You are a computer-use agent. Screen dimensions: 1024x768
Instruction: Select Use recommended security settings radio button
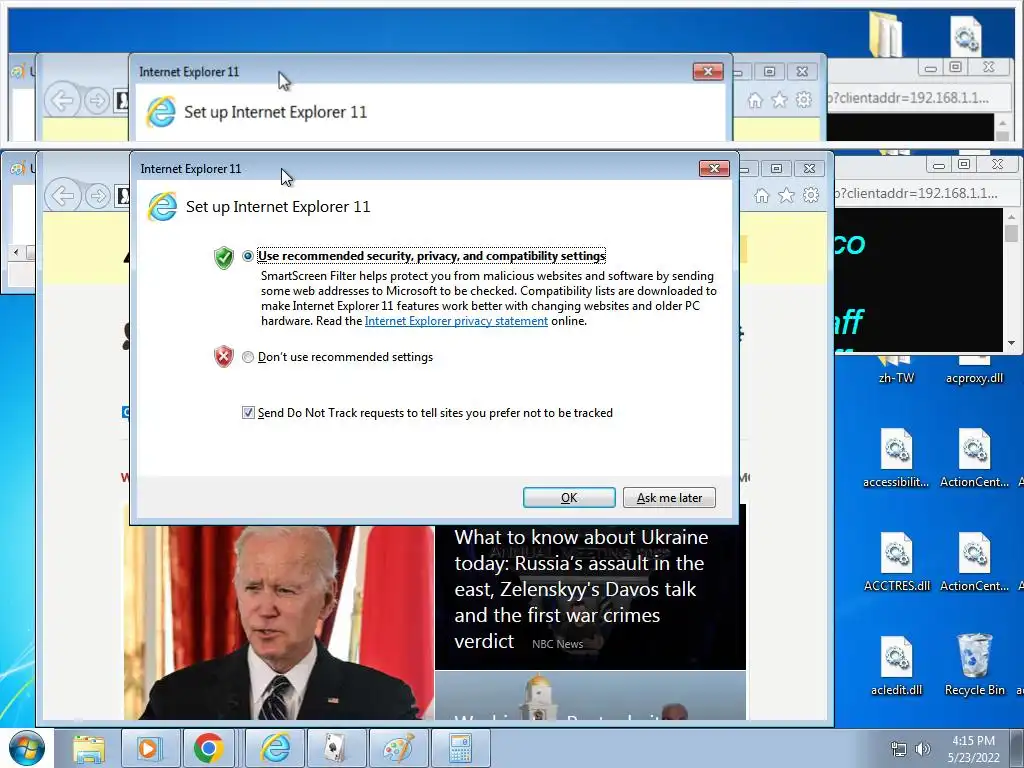point(248,256)
